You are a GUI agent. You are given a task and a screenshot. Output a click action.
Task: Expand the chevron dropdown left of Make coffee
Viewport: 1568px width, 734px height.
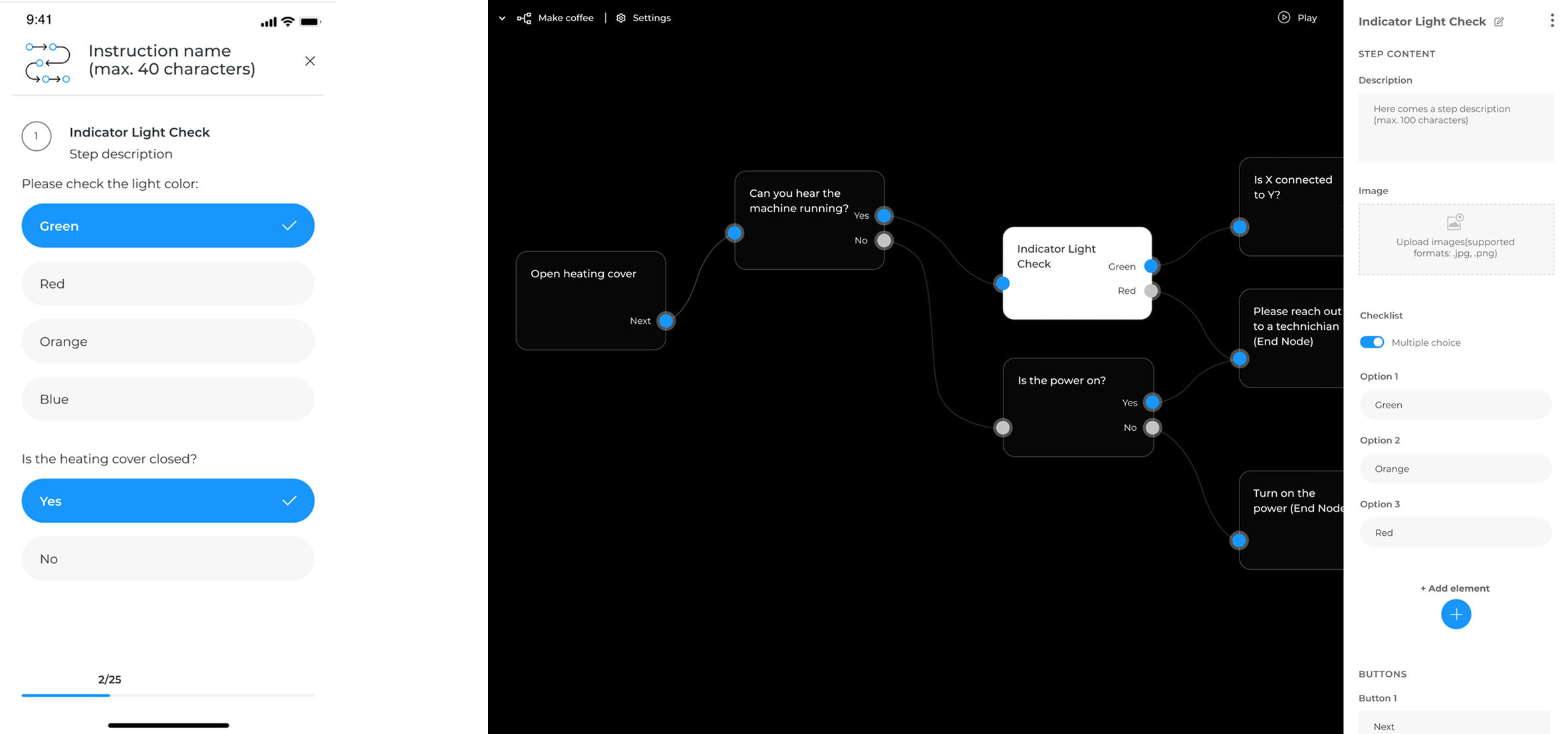[x=501, y=18]
